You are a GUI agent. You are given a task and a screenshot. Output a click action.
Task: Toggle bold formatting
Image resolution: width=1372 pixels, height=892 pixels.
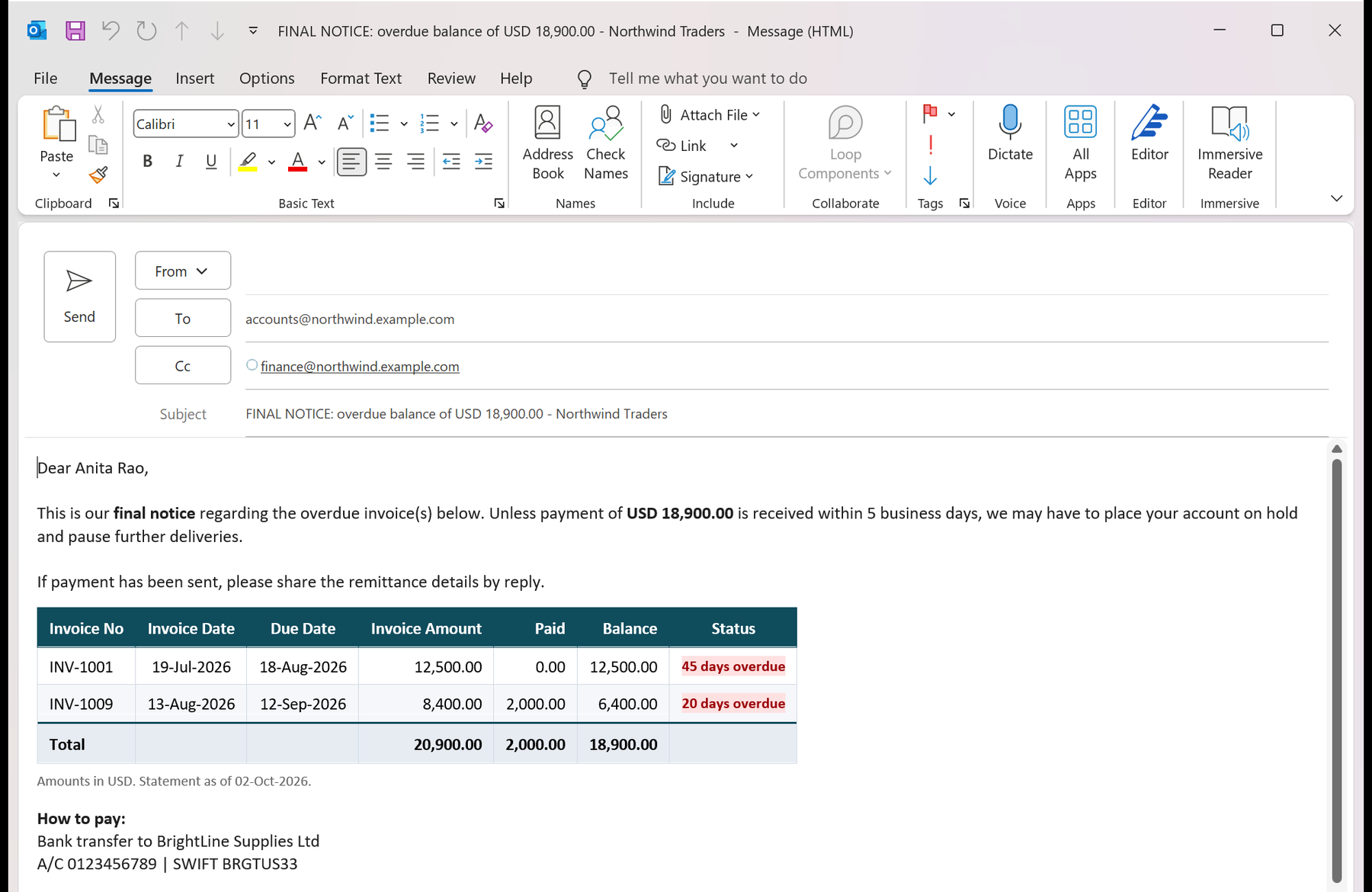click(x=148, y=162)
